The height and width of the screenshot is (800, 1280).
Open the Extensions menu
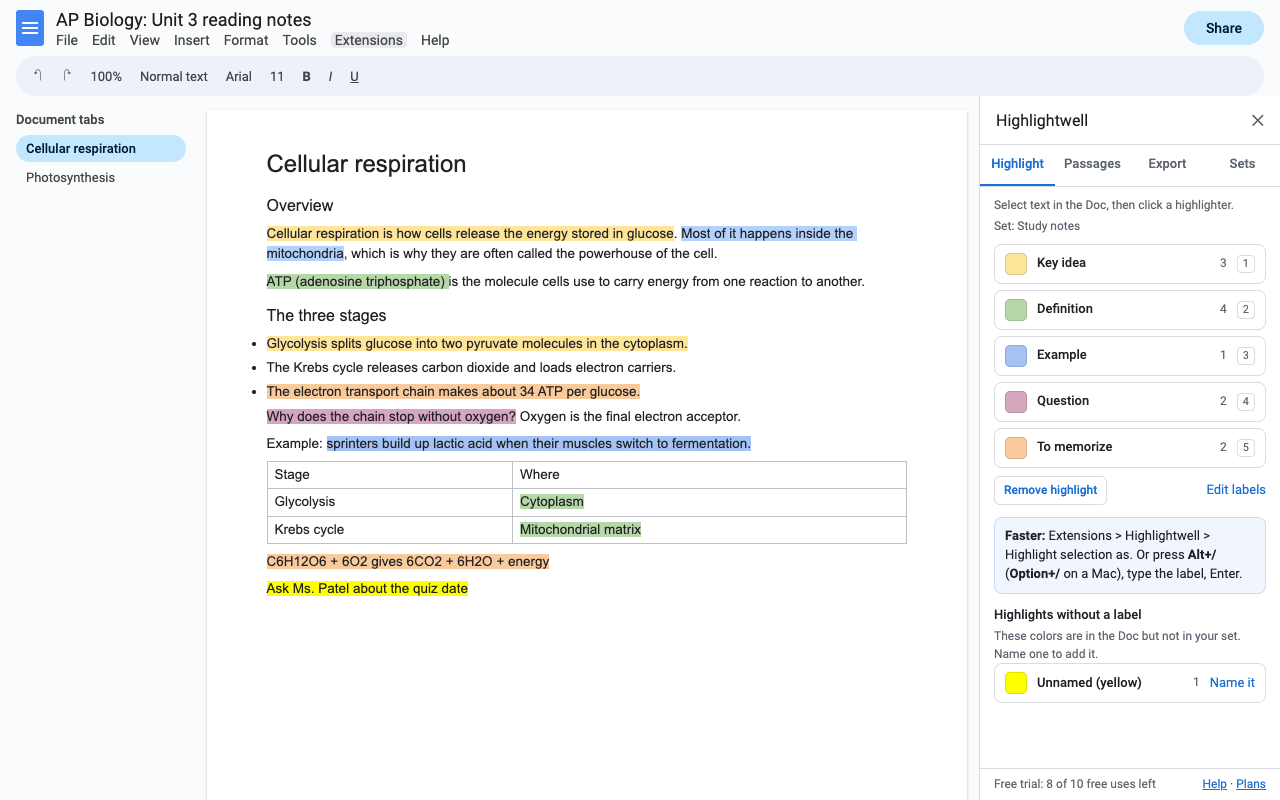(369, 40)
